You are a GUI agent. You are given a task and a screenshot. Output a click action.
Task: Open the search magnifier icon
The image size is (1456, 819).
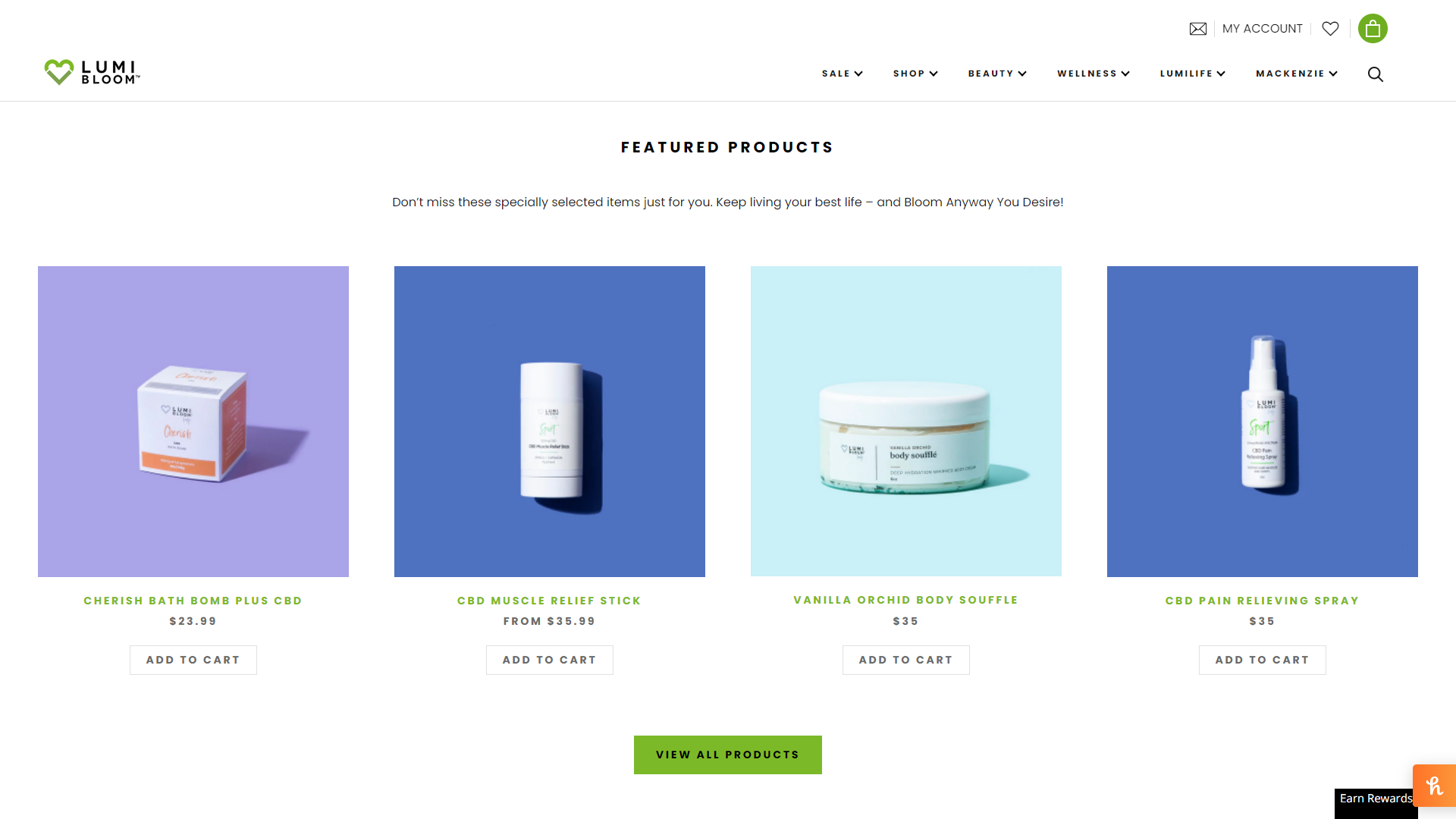[x=1376, y=74]
